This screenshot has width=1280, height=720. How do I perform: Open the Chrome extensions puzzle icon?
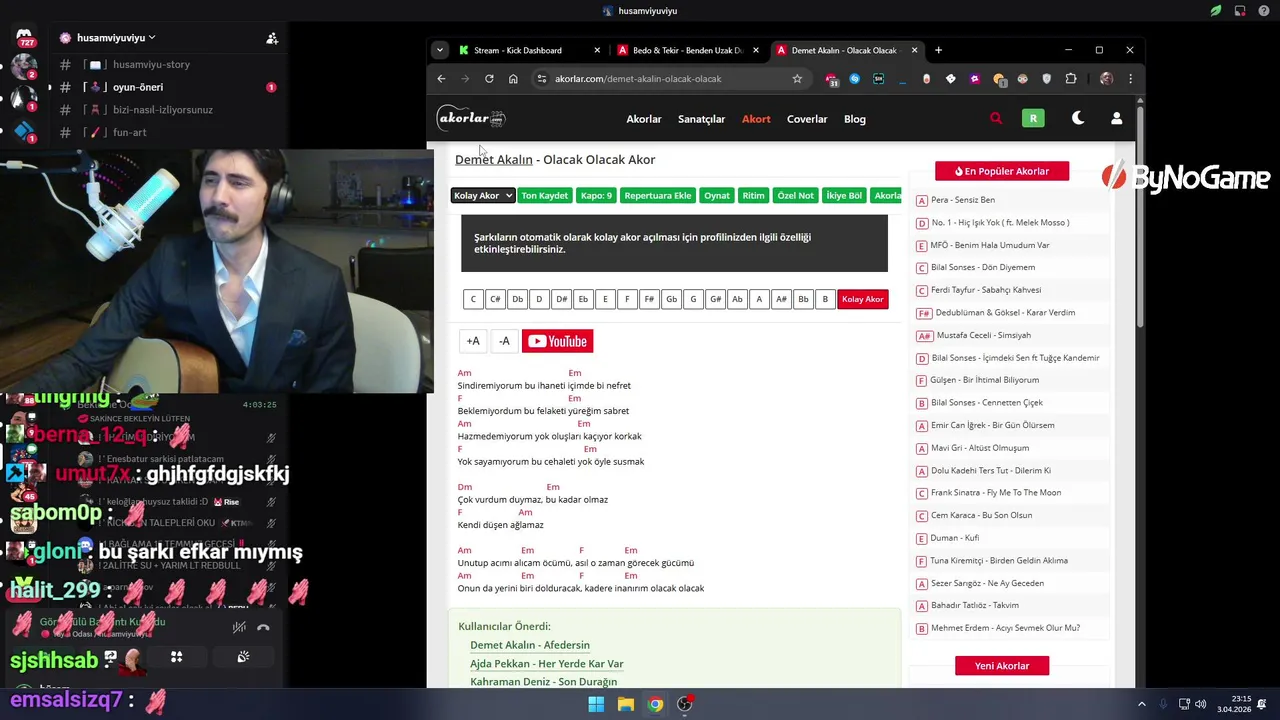coord(1071,79)
